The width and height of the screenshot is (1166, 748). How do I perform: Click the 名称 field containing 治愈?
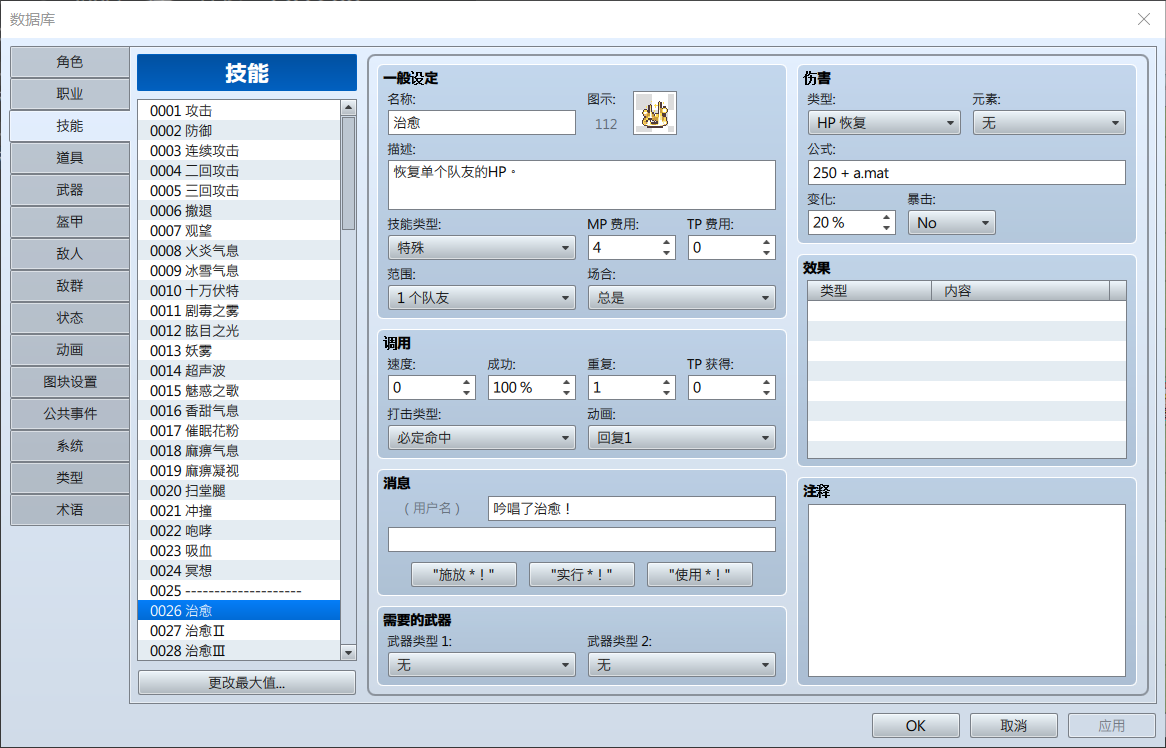tap(481, 123)
